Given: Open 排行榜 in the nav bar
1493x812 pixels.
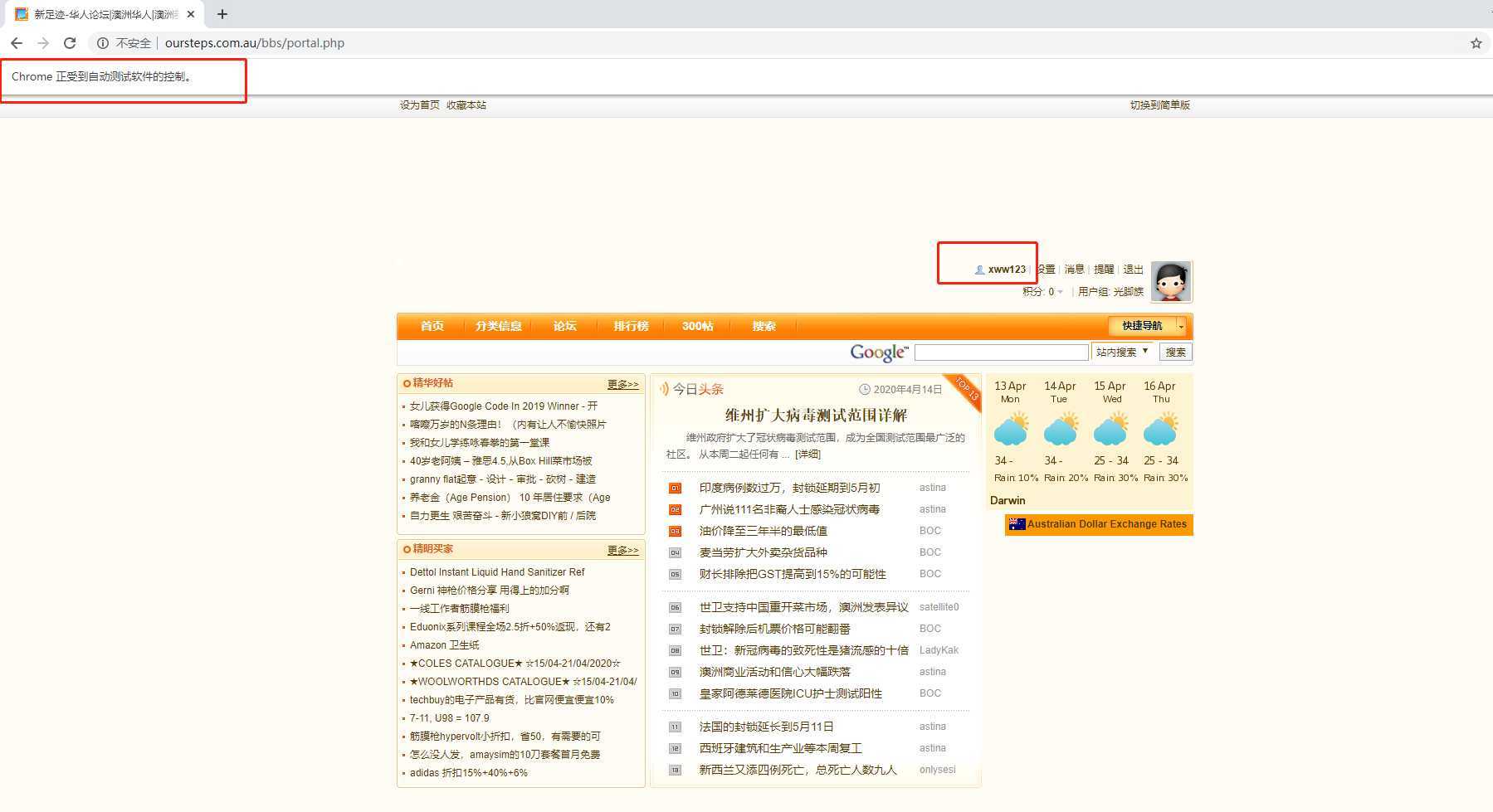Looking at the screenshot, I should coord(631,326).
